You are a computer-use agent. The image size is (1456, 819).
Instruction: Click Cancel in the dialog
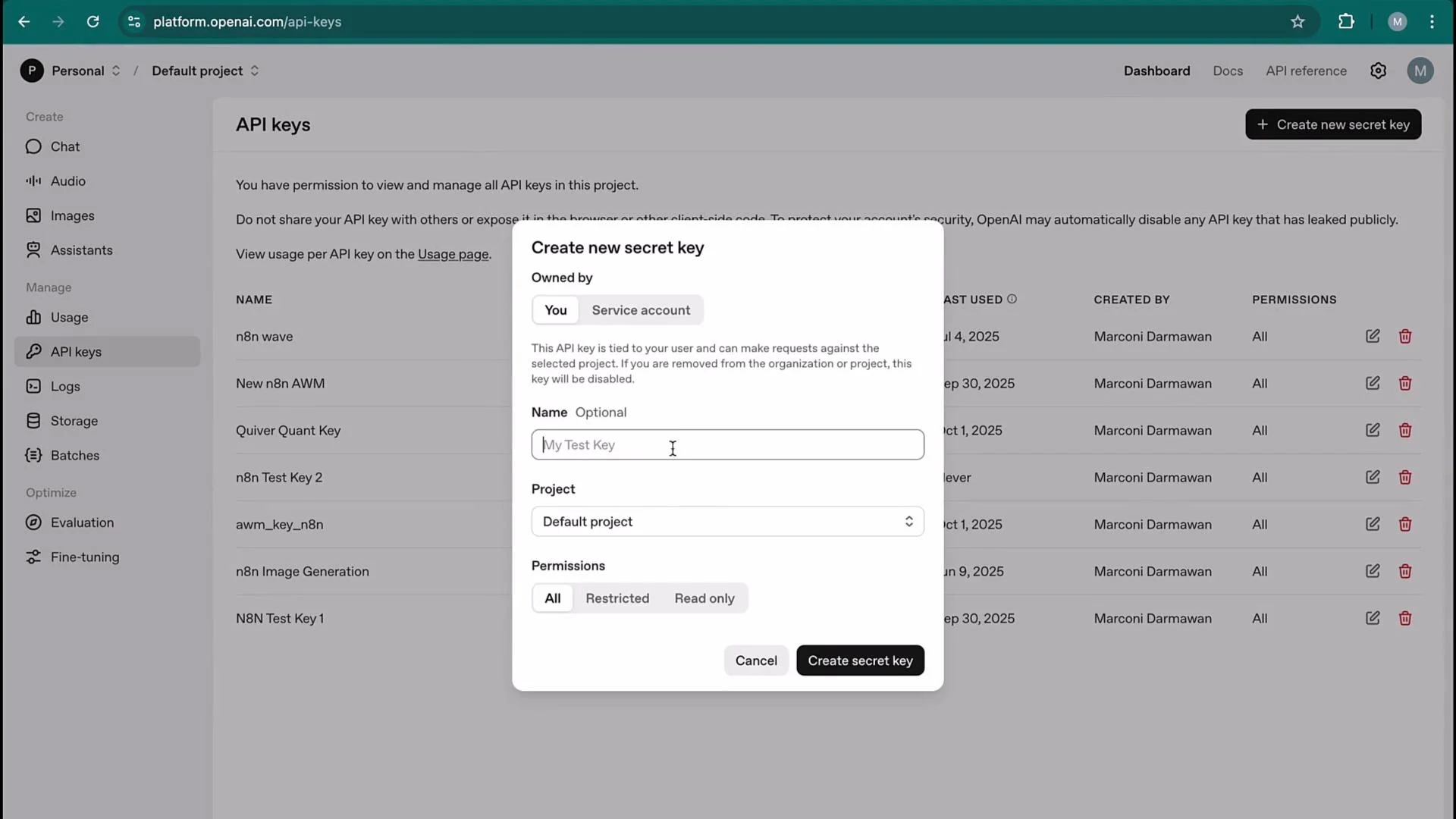click(755, 661)
